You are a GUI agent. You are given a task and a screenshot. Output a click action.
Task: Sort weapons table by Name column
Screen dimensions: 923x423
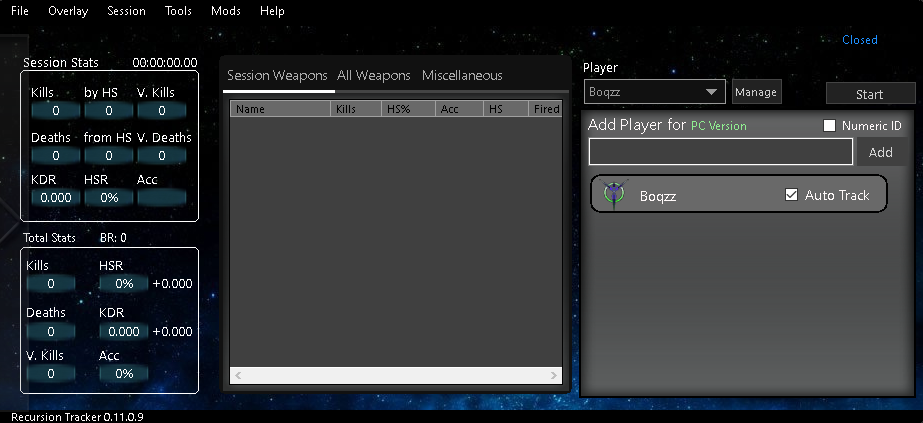[280, 109]
